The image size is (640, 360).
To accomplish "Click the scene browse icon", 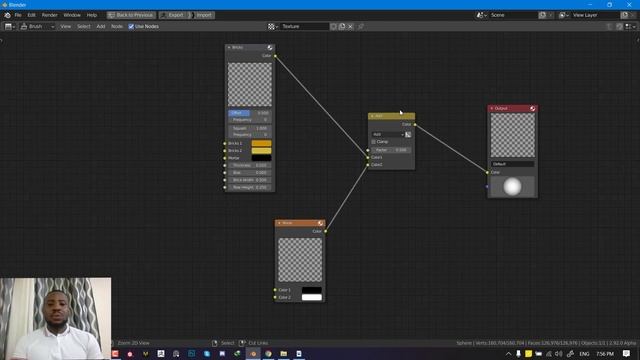I will [481, 15].
